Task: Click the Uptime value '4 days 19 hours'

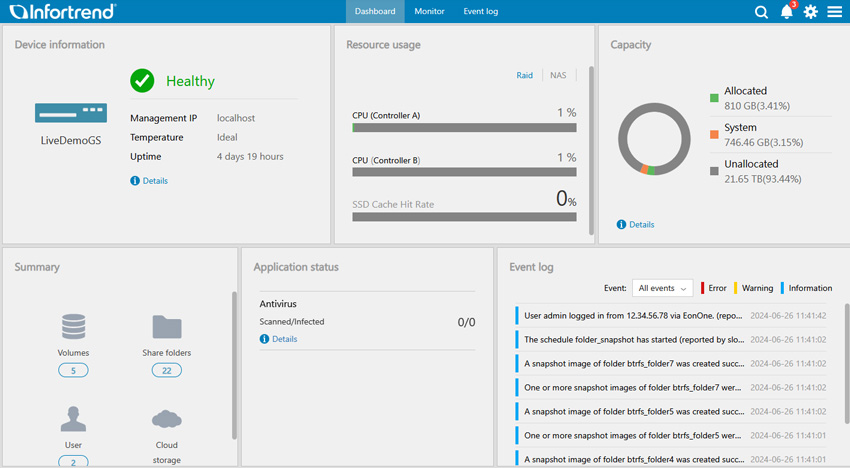Action: (250, 156)
